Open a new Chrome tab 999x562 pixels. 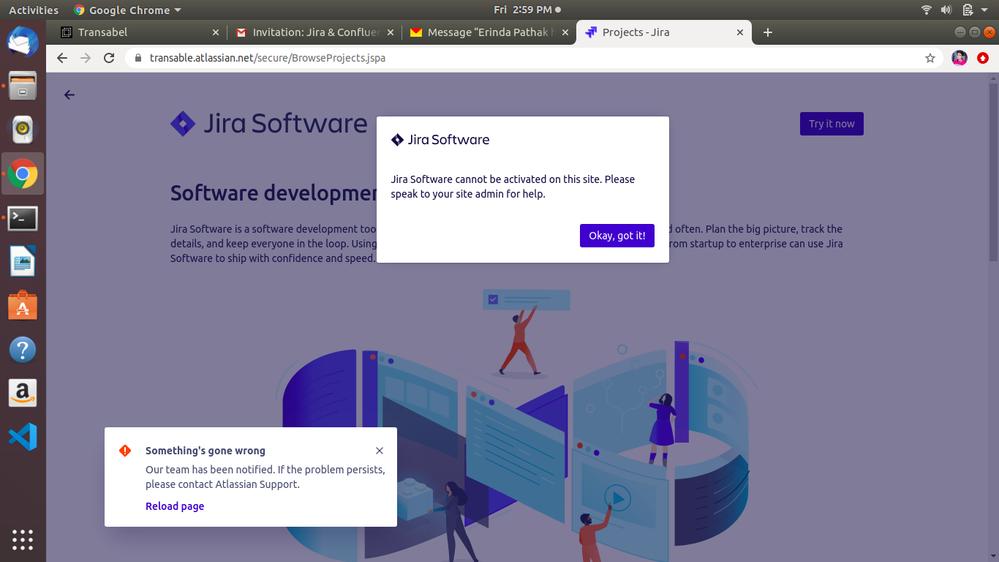pyautogui.click(x=768, y=32)
